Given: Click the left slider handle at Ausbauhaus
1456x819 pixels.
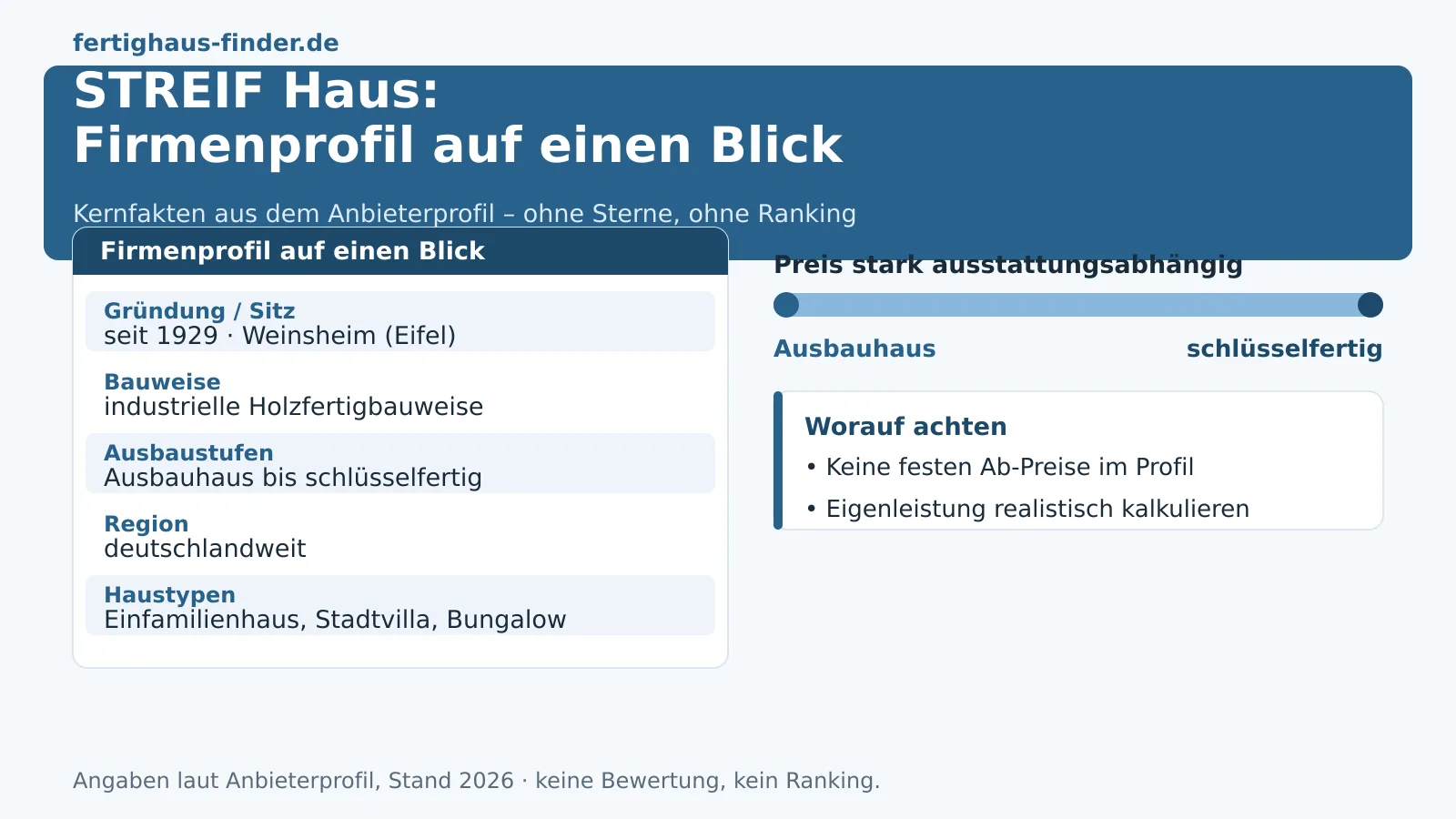Looking at the screenshot, I should point(786,305).
